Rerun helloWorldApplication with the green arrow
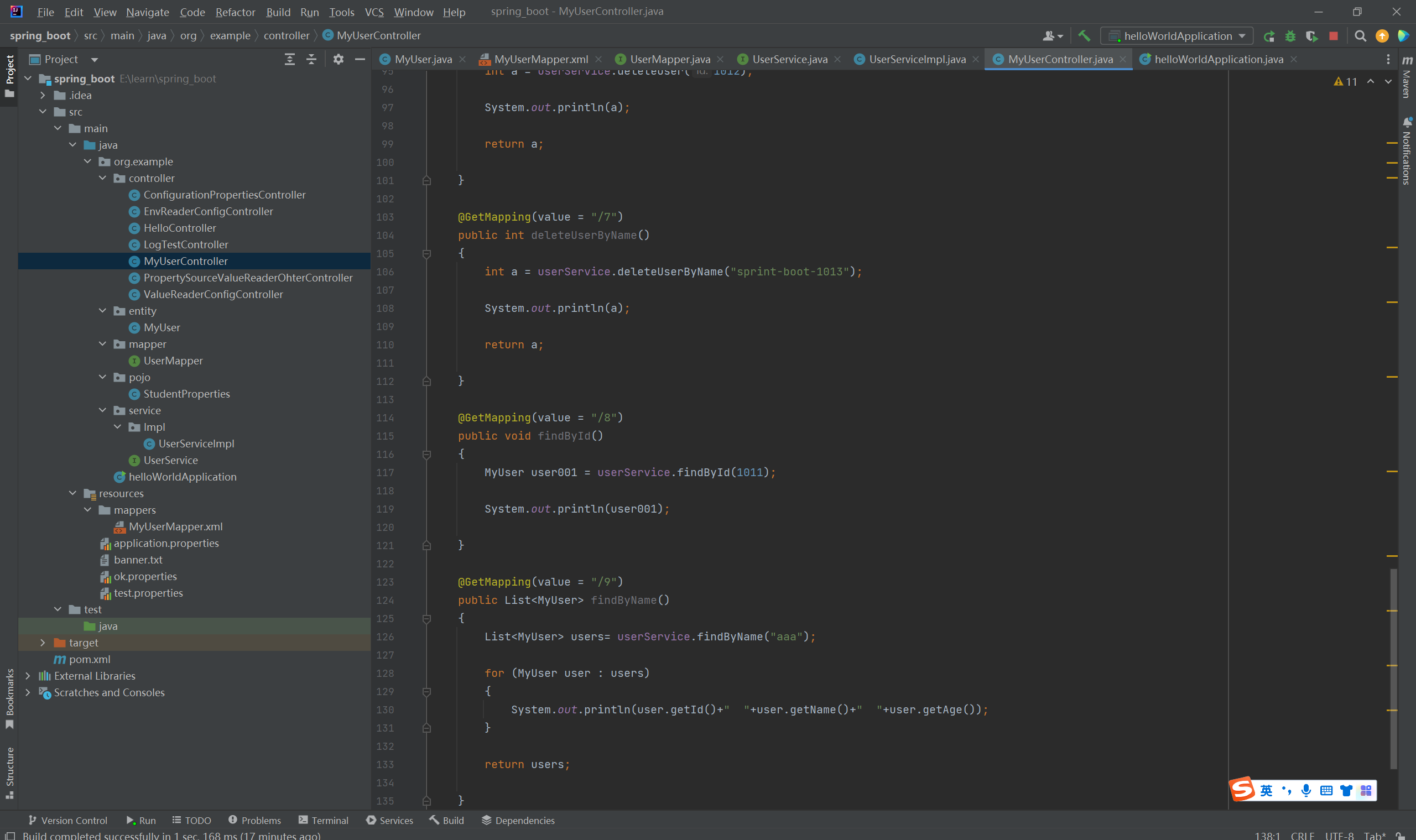This screenshot has height=840, width=1416. point(1269,36)
